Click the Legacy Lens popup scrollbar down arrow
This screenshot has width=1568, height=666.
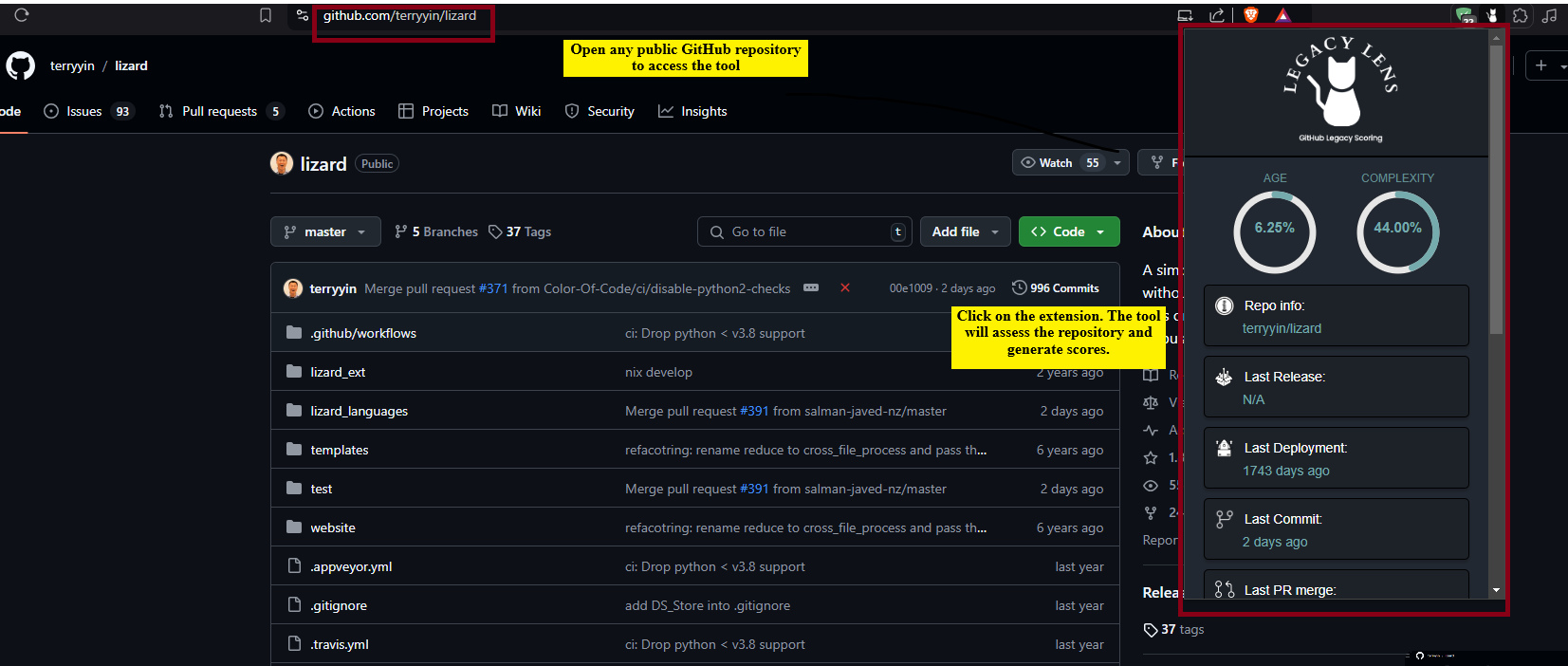click(x=1496, y=590)
